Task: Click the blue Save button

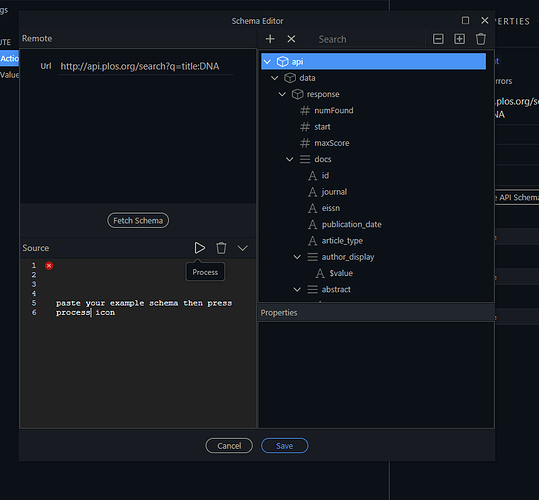Action: coord(284,446)
